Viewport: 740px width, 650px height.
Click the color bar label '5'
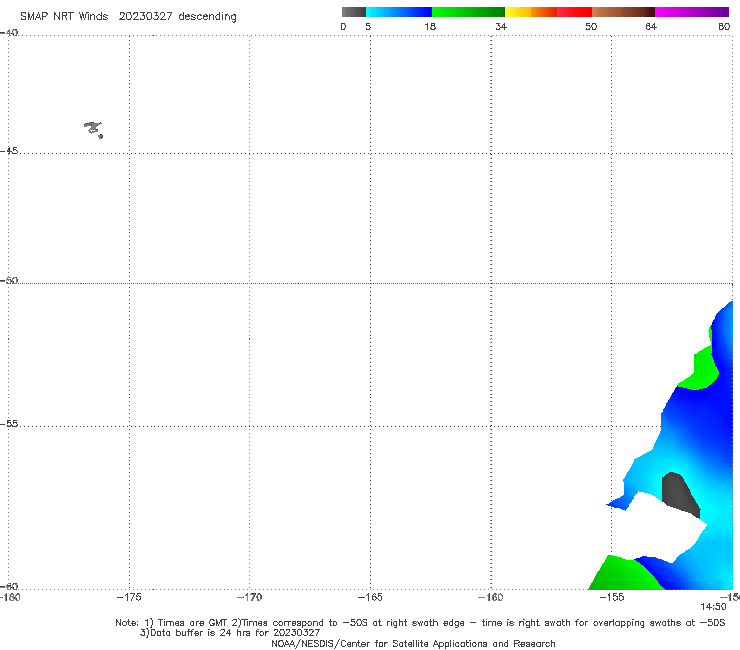(x=368, y=27)
